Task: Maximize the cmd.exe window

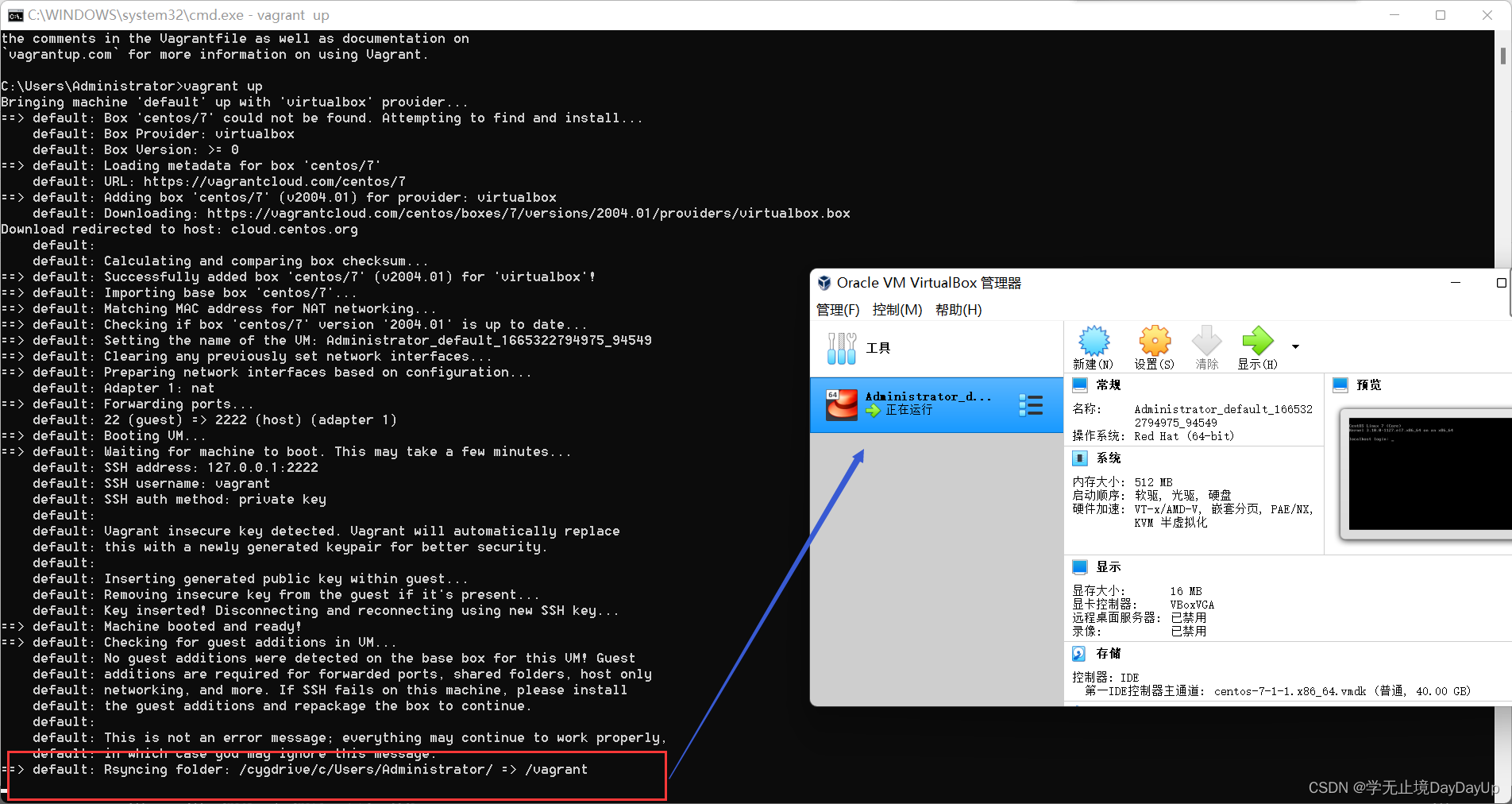Action: [1441, 15]
